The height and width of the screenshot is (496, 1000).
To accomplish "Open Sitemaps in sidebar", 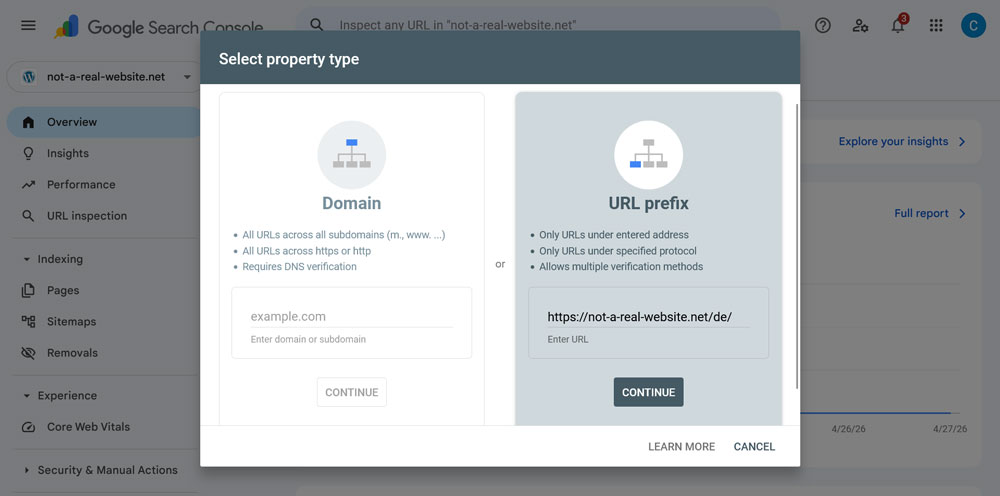I will [x=71, y=321].
